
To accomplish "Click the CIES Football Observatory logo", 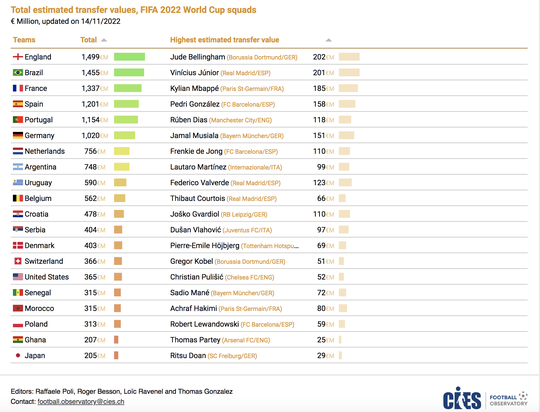I will point(485,399).
